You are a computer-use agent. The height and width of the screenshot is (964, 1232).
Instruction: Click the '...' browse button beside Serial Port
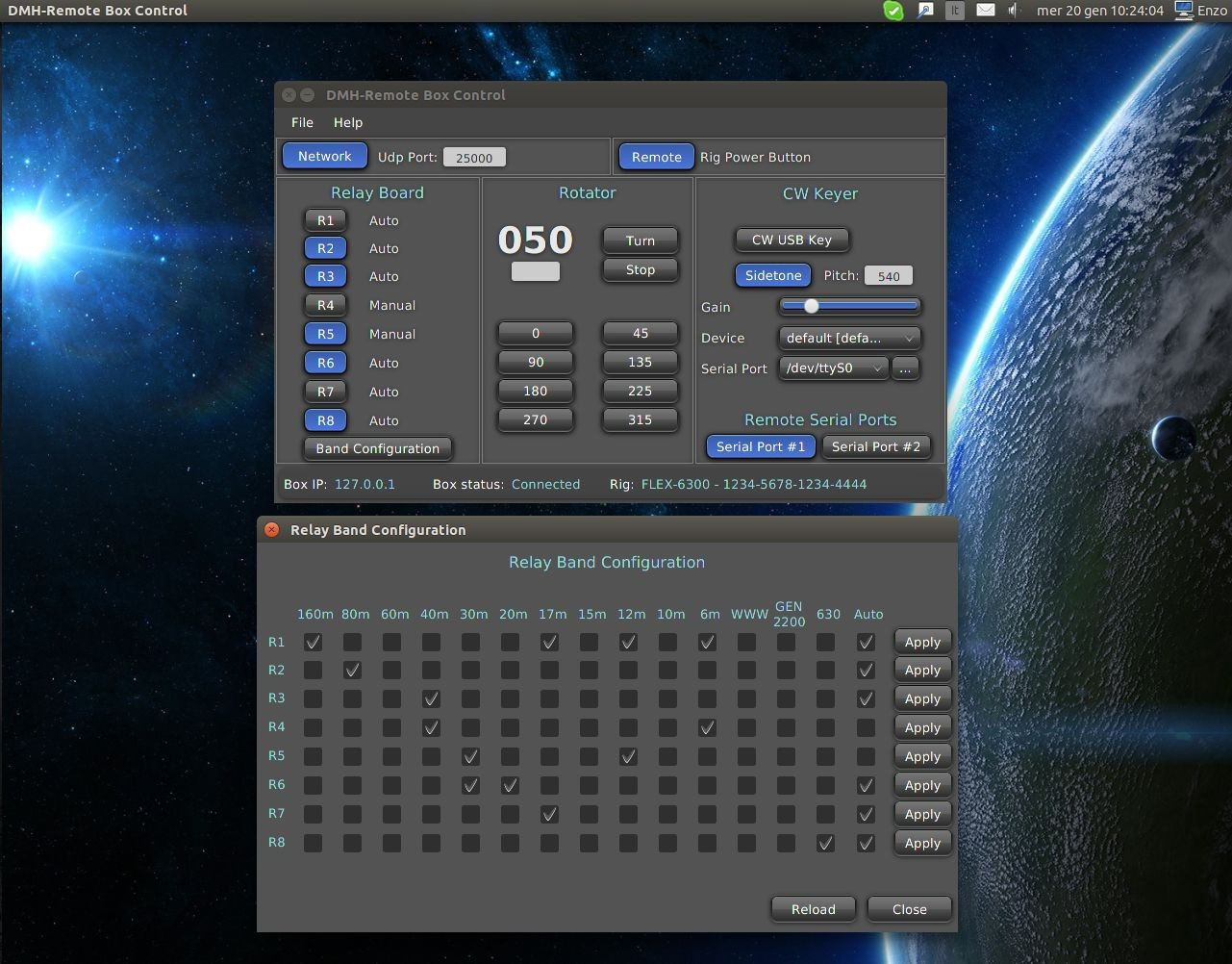click(905, 368)
